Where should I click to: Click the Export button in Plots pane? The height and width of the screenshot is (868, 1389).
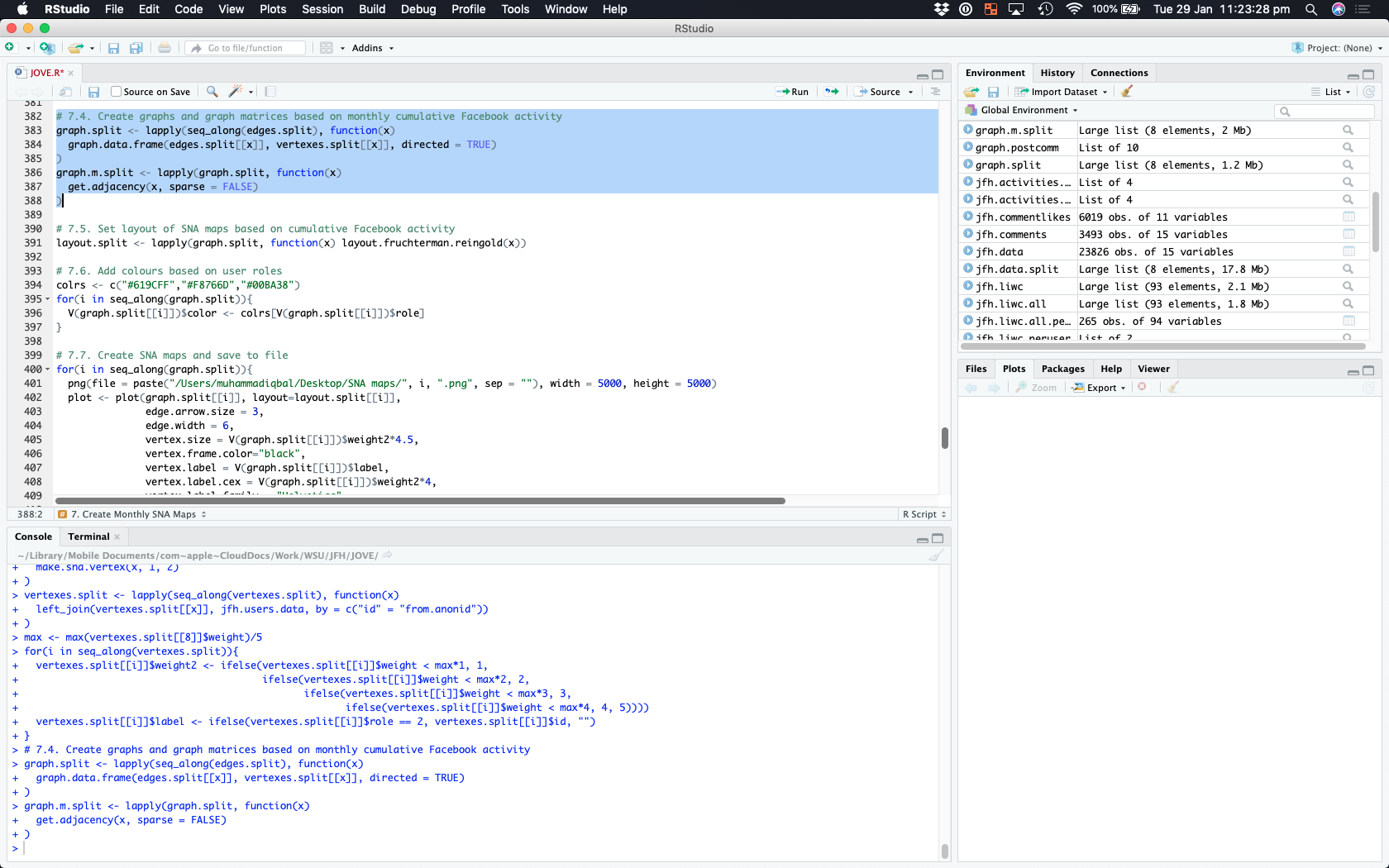click(1100, 388)
